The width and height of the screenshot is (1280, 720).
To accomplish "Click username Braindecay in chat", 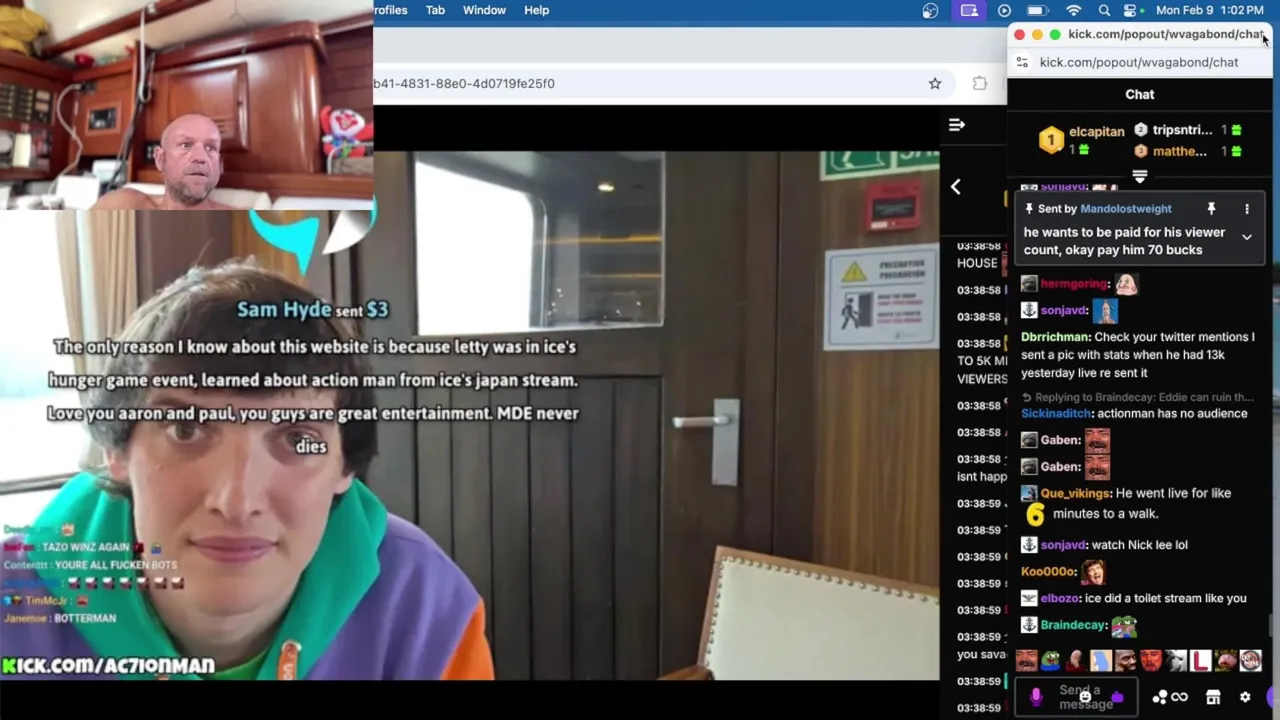I will [x=1073, y=625].
